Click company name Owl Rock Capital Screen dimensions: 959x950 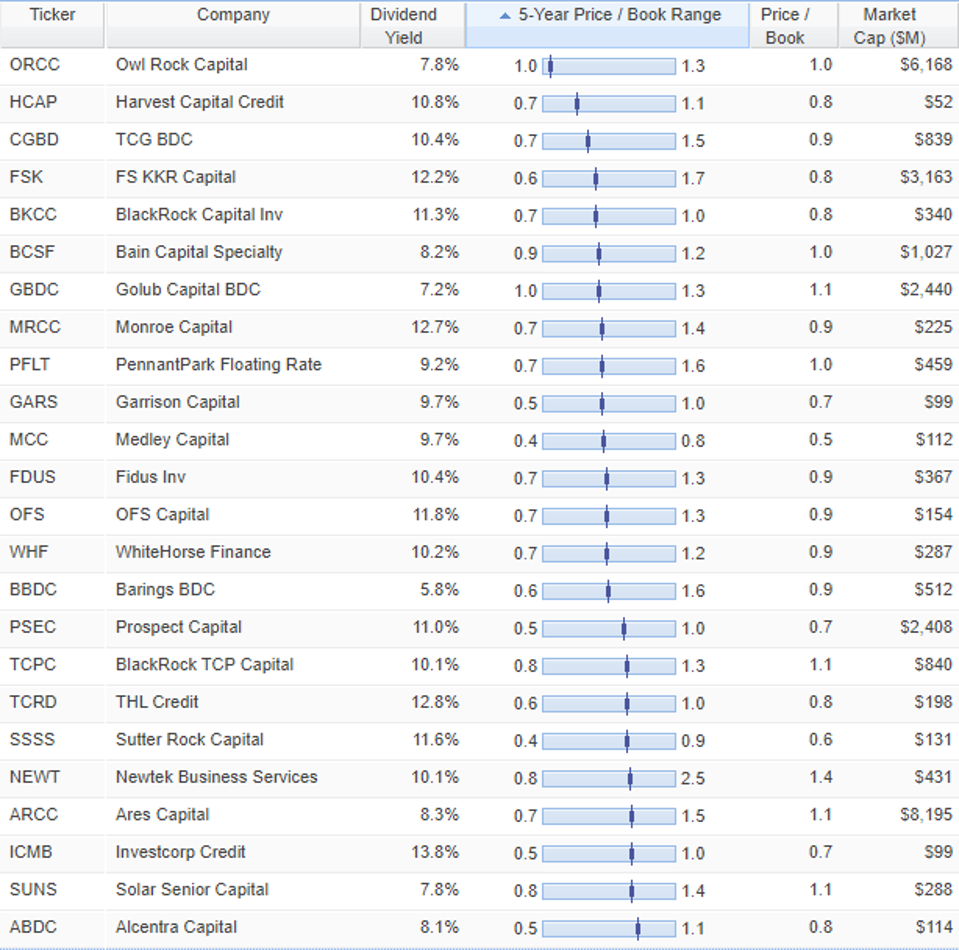pos(182,65)
